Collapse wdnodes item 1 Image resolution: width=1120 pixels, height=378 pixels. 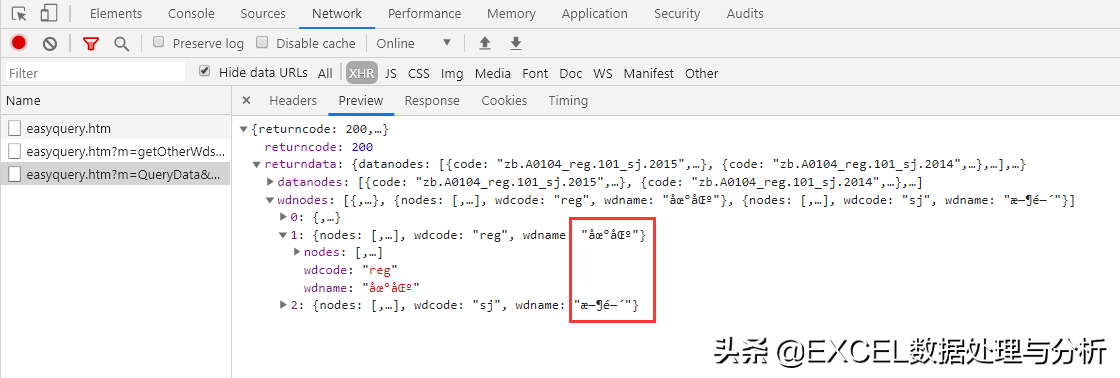click(283, 235)
